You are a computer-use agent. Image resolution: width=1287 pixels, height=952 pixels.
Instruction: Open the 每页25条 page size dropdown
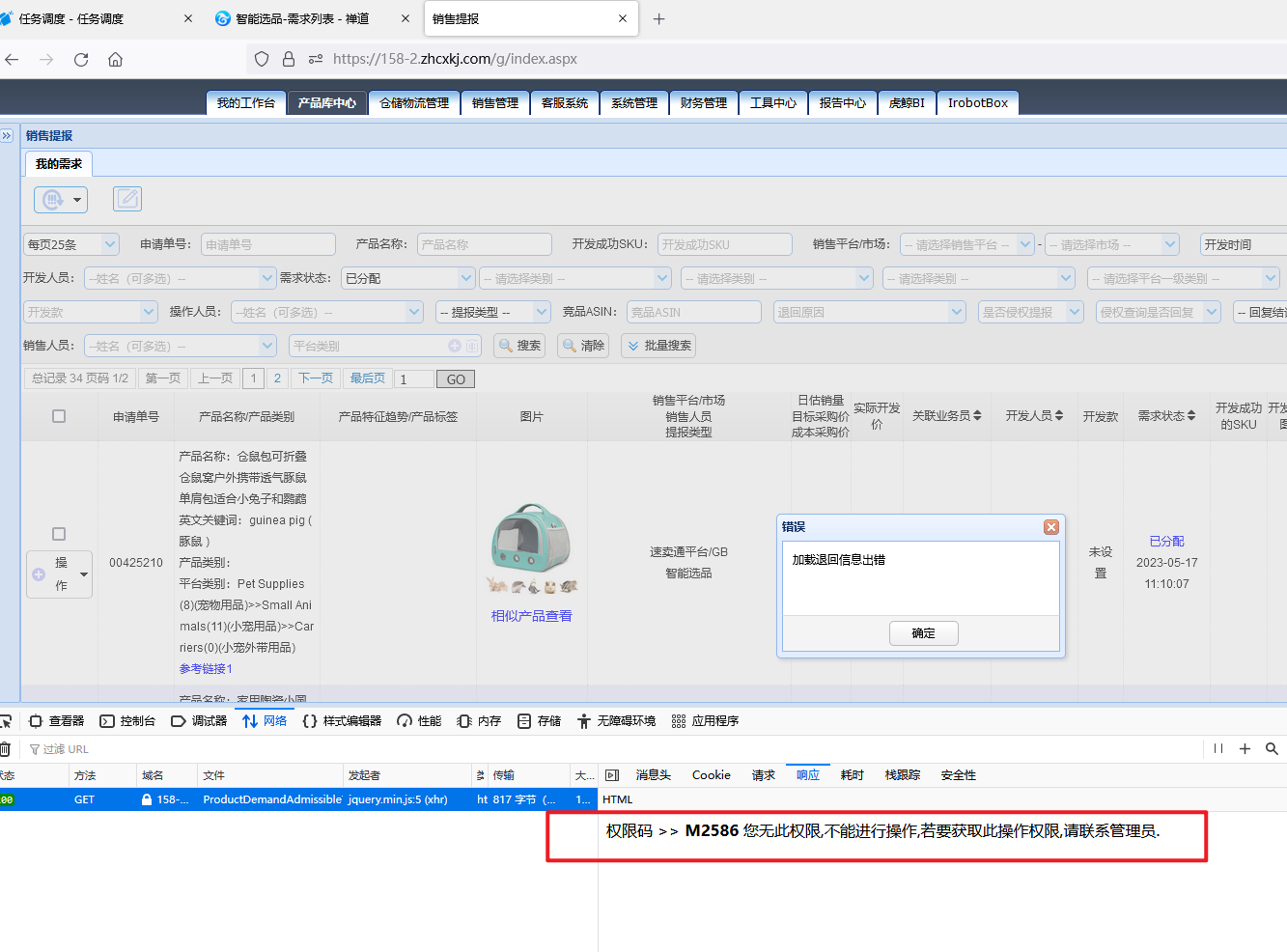pos(71,244)
